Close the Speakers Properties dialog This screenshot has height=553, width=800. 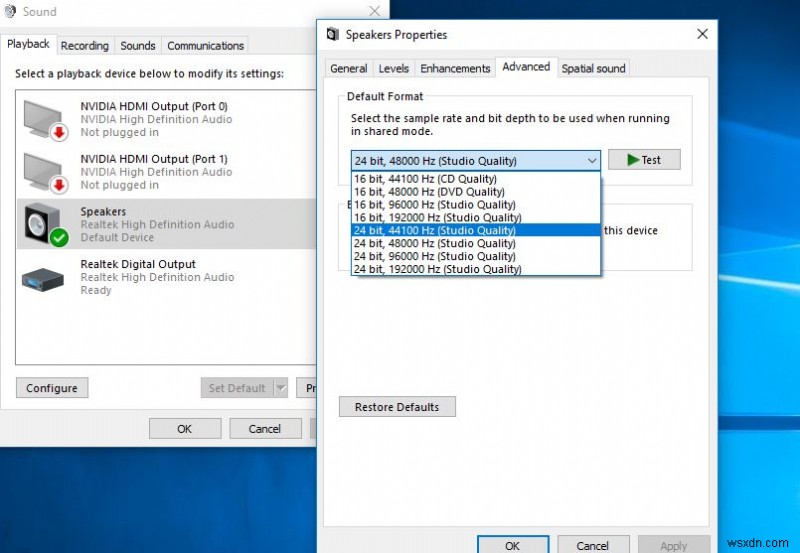pos(702,34)
